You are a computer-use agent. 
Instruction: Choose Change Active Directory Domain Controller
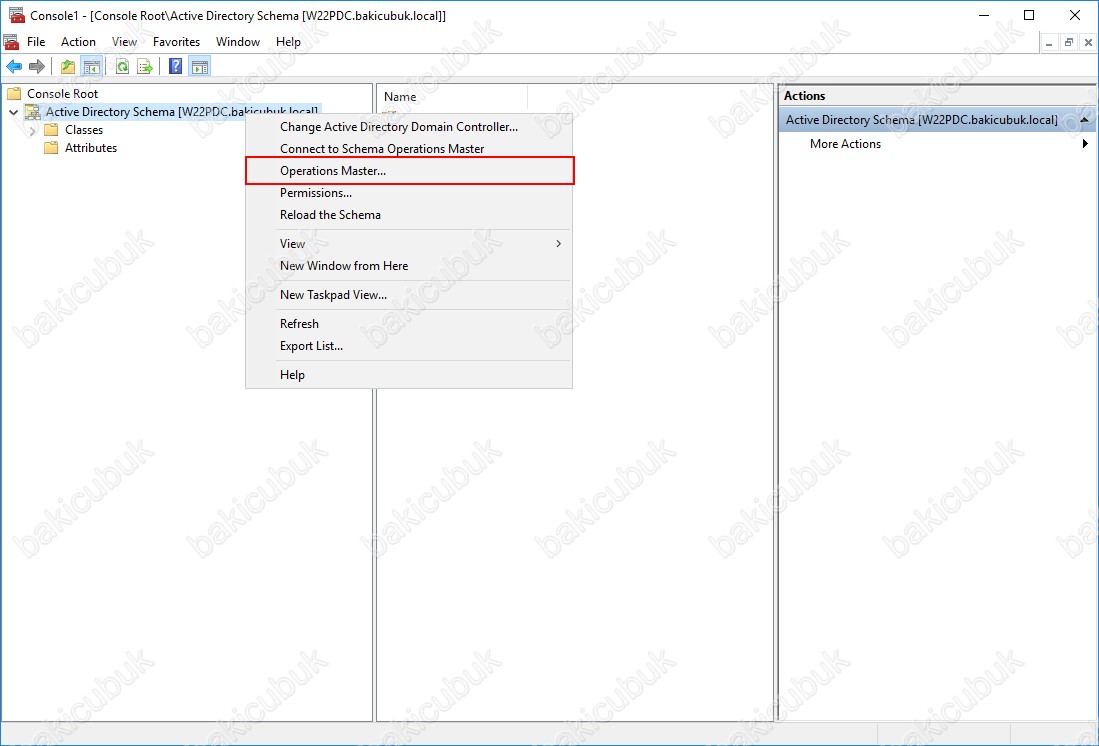409,127
